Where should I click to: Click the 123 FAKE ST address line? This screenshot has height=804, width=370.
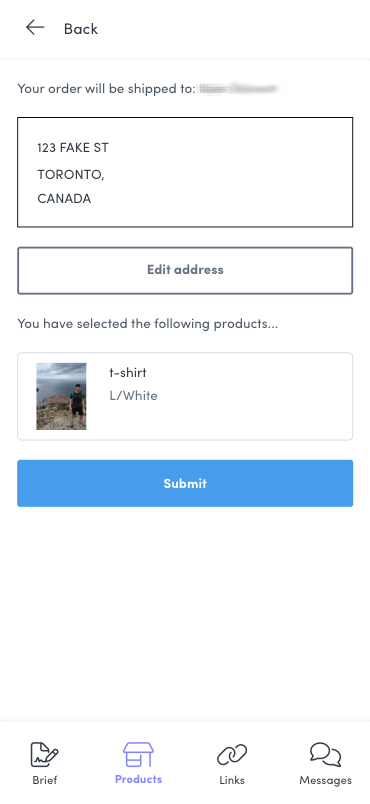73,148
